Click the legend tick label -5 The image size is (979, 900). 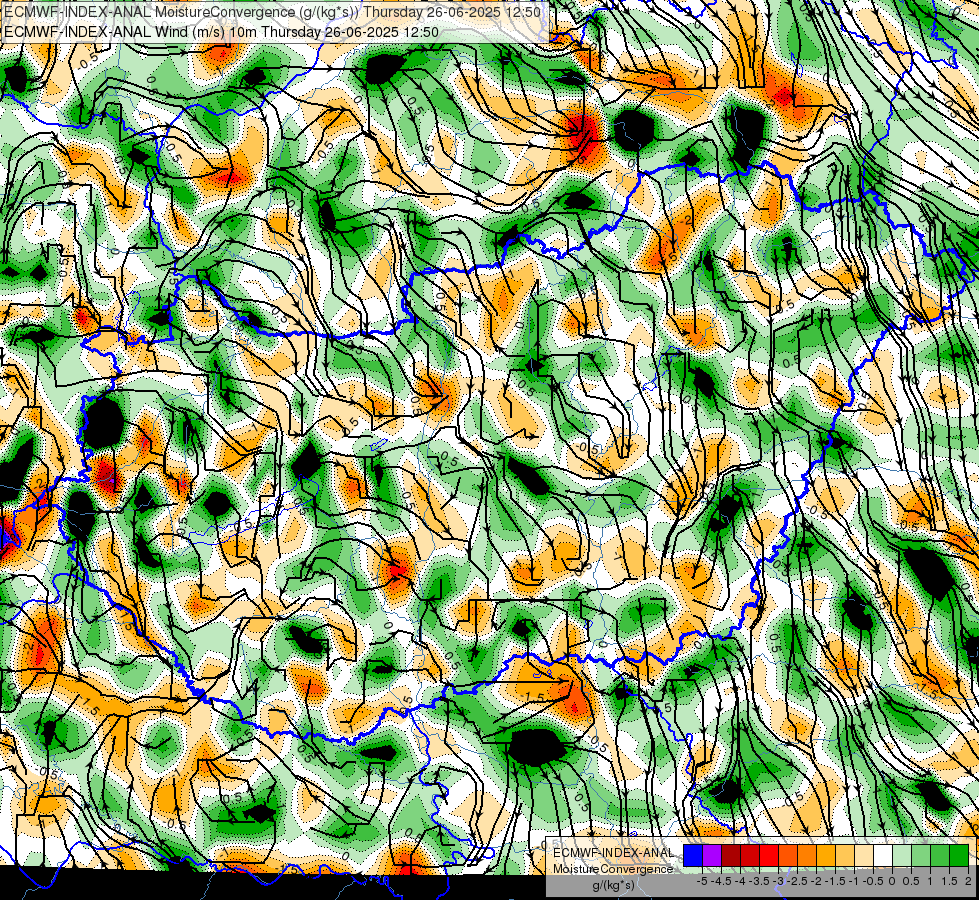702,881
